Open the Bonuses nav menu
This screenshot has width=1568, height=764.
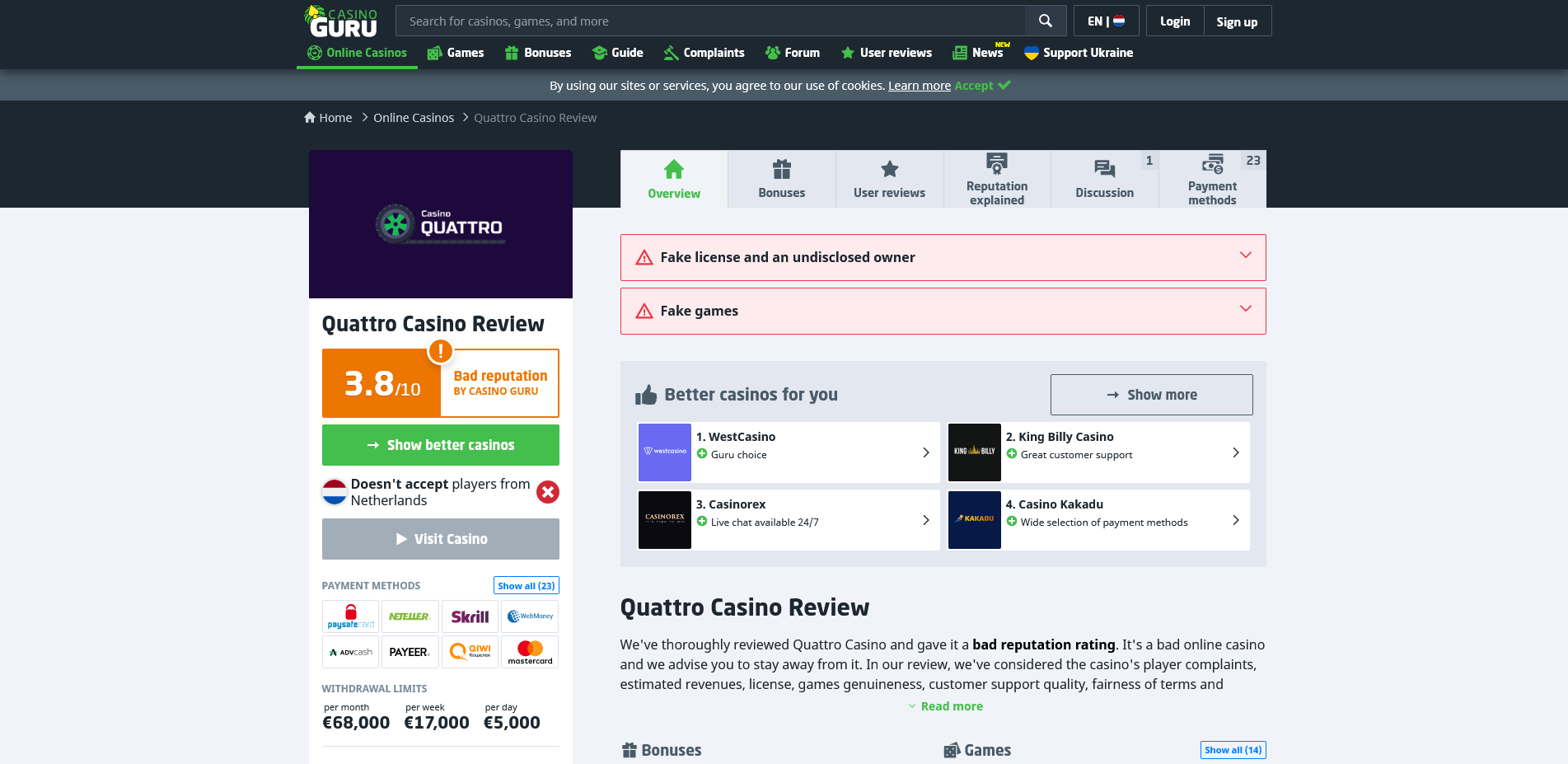538,53
